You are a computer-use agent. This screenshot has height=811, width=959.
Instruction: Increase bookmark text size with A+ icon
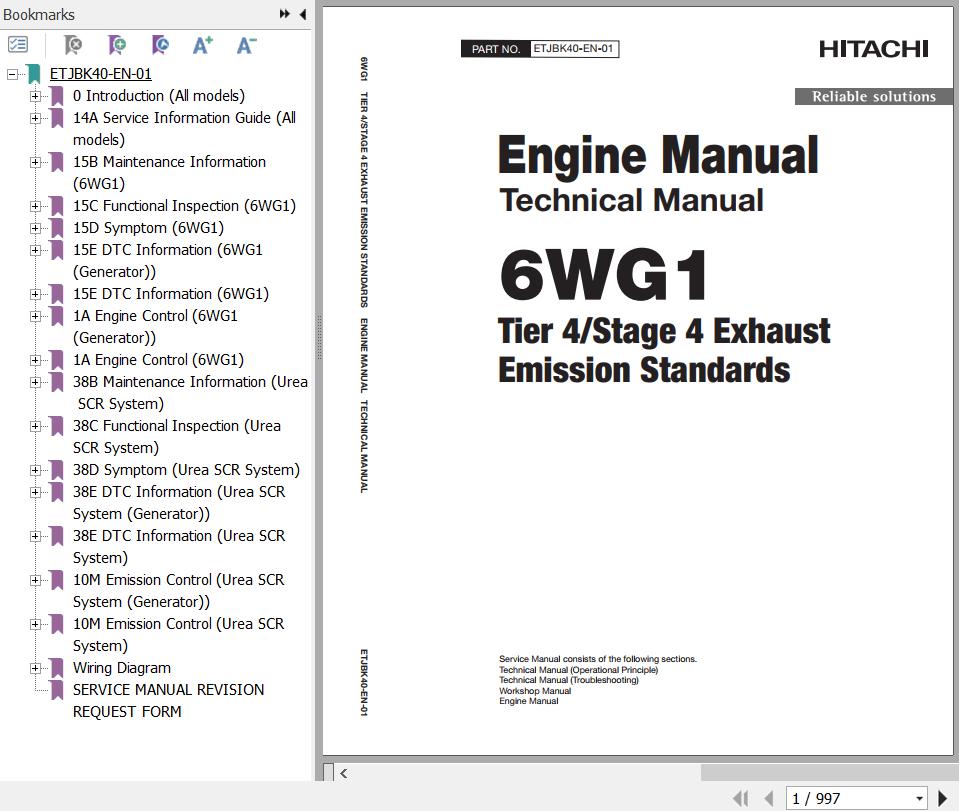202,45
